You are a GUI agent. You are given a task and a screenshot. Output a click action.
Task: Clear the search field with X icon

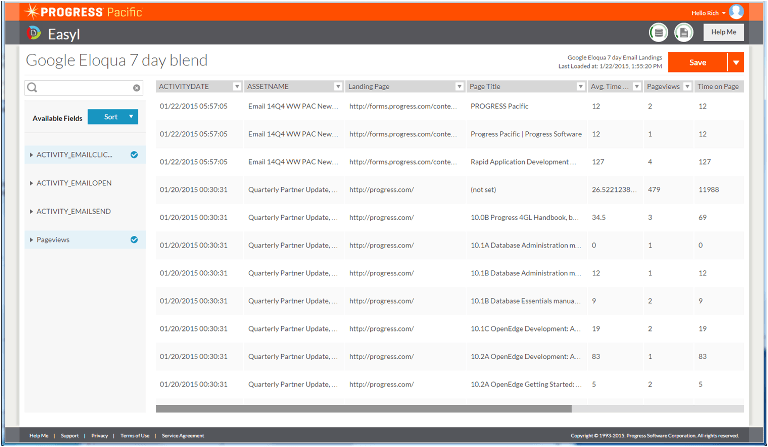pos(137,88)
